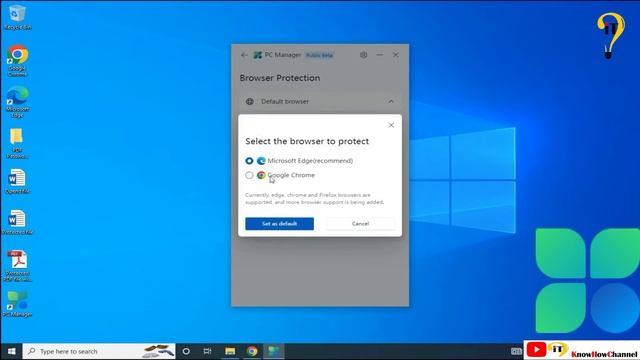Cancel the browser selection dialog

360,224
